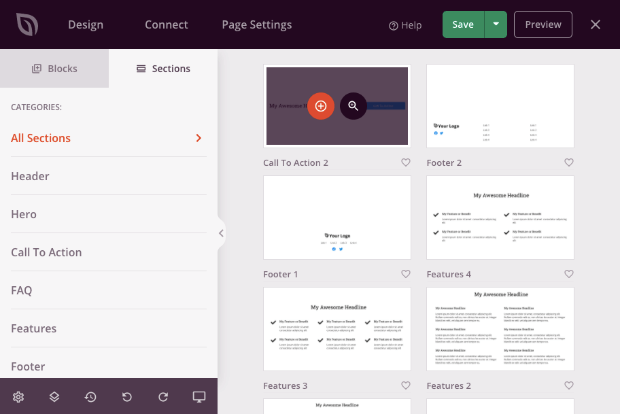Preview Call To Action 2 with magnifier icon
Viewport: 620px width, 414px height.
point(353,106)
